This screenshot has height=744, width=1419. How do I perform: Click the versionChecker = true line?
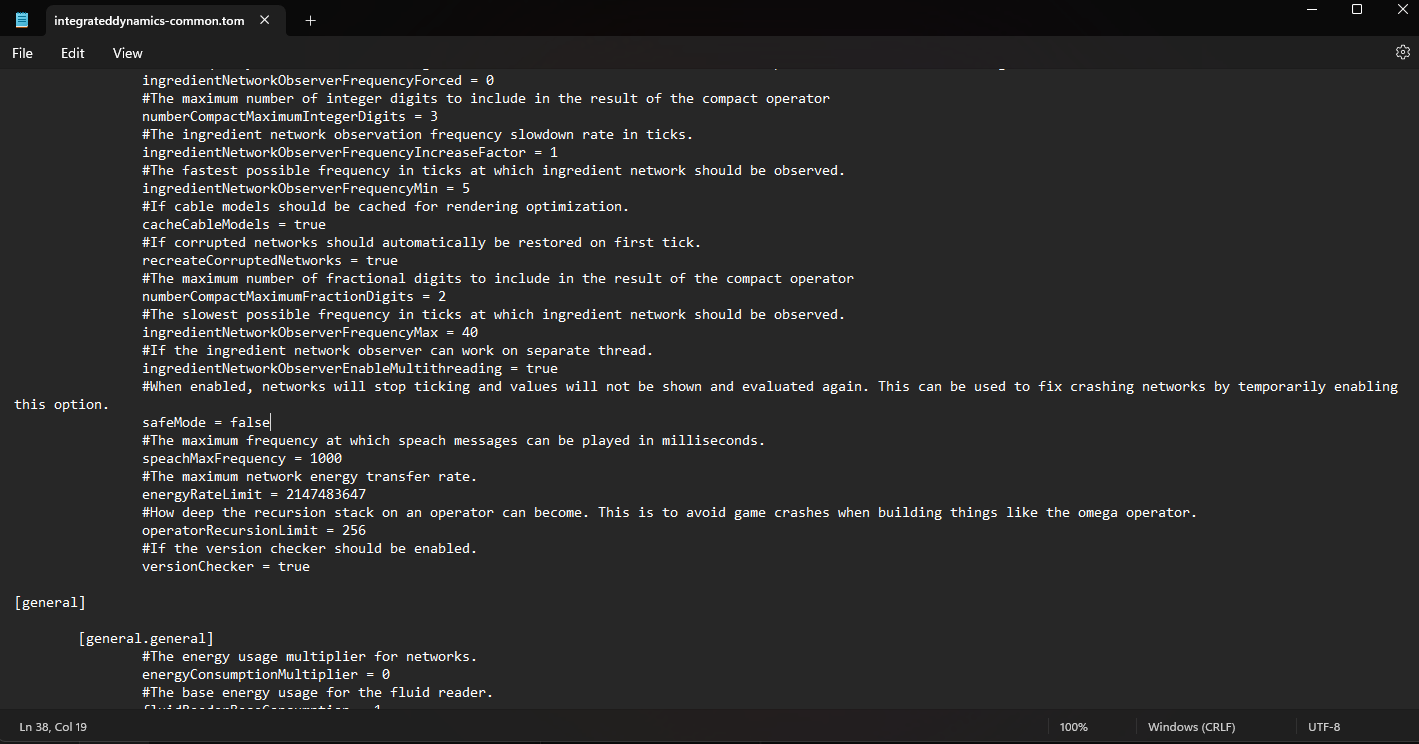(222, 565)
